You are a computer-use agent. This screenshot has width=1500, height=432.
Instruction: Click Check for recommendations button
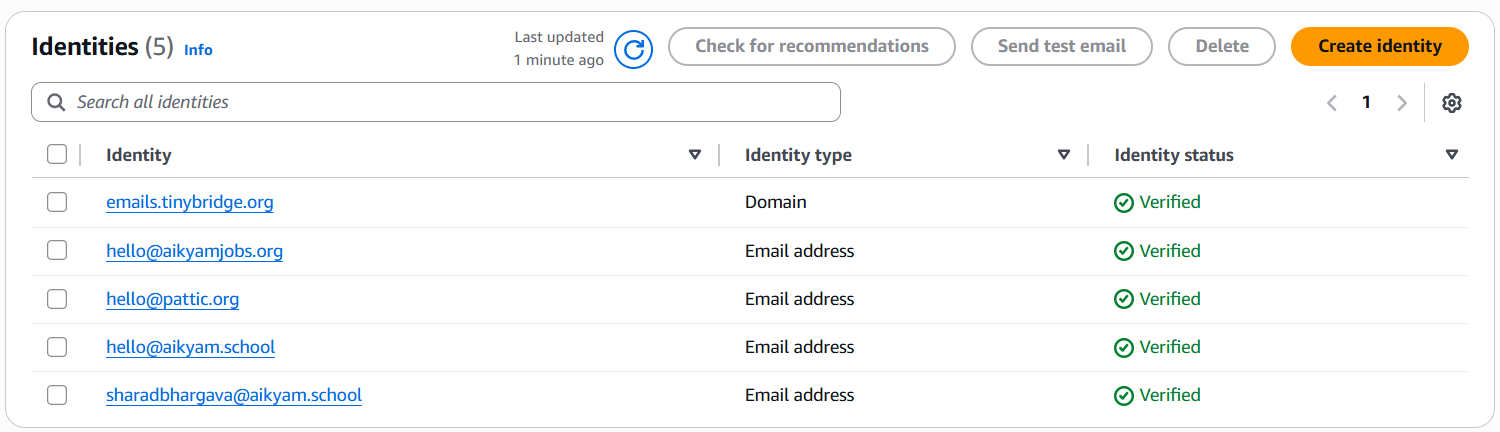pos(811,46)
